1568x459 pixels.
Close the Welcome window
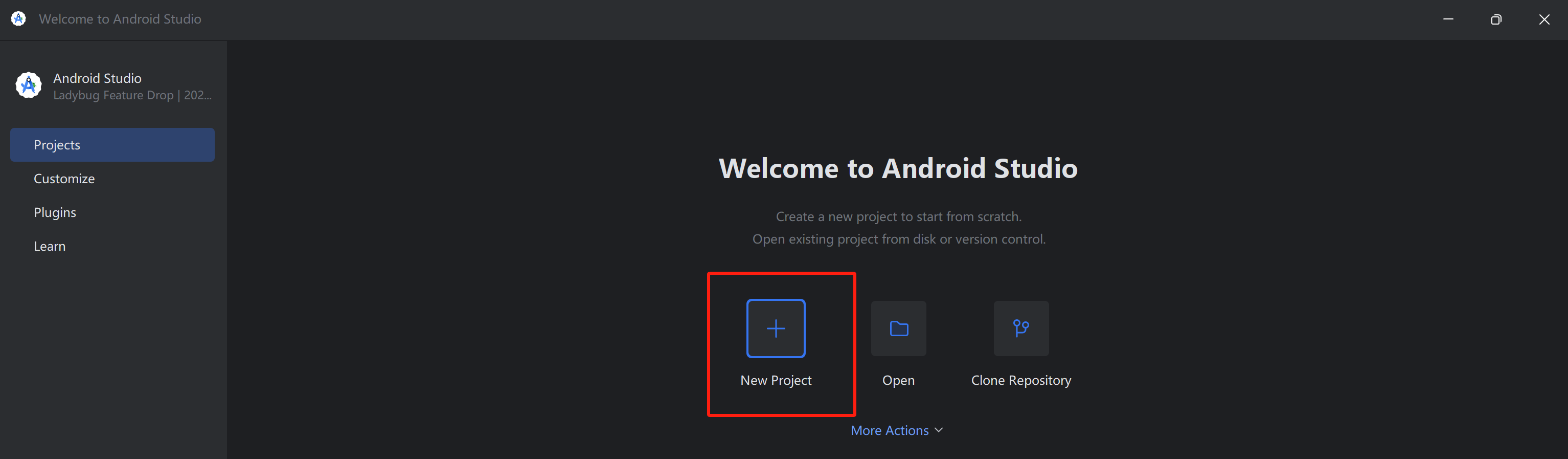point(1544,19)
